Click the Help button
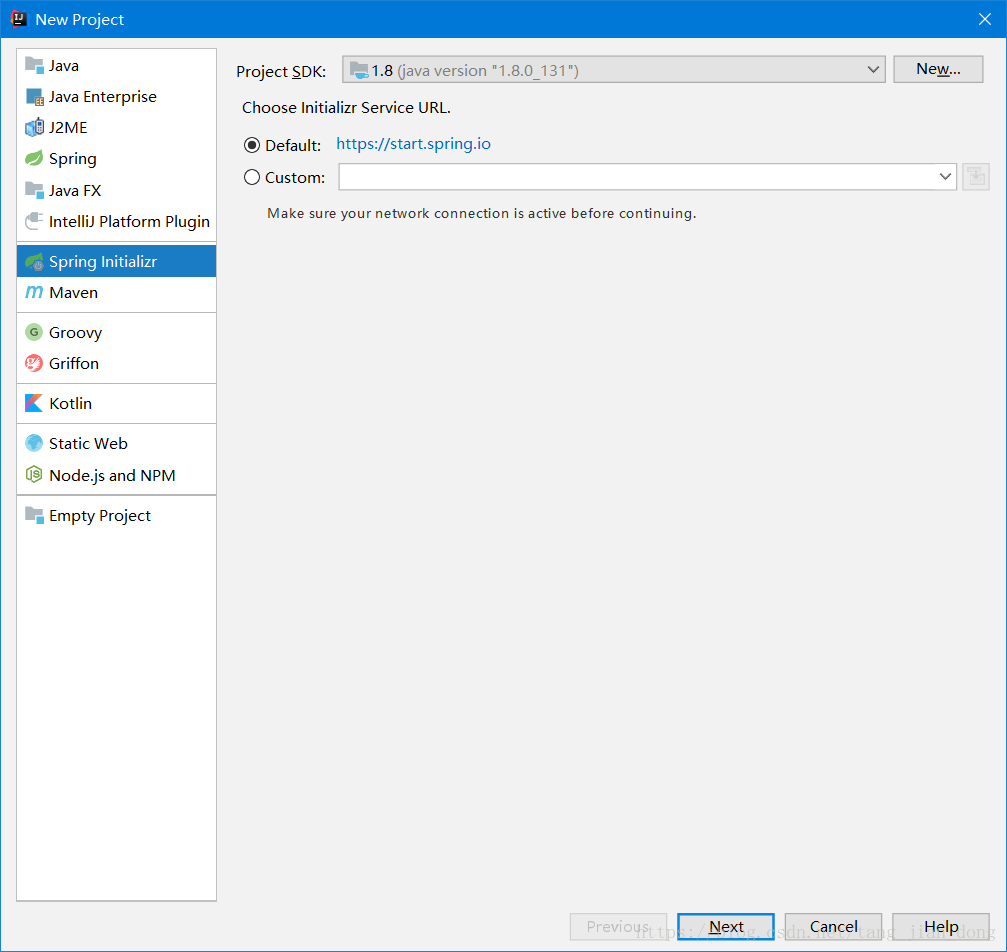 click(941, 926)
